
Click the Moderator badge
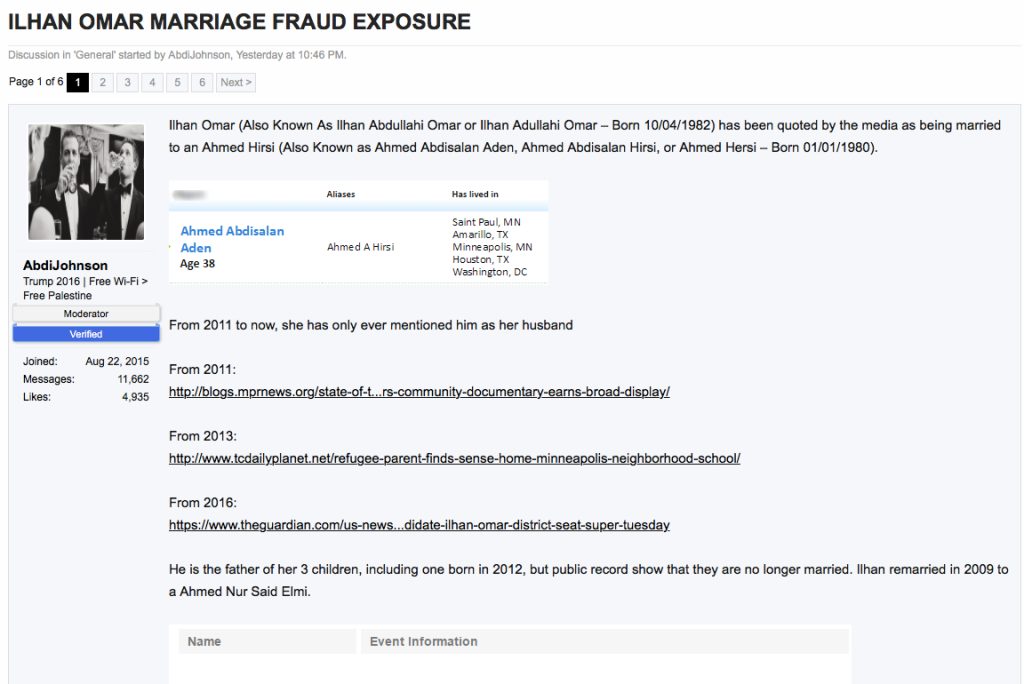86,314
